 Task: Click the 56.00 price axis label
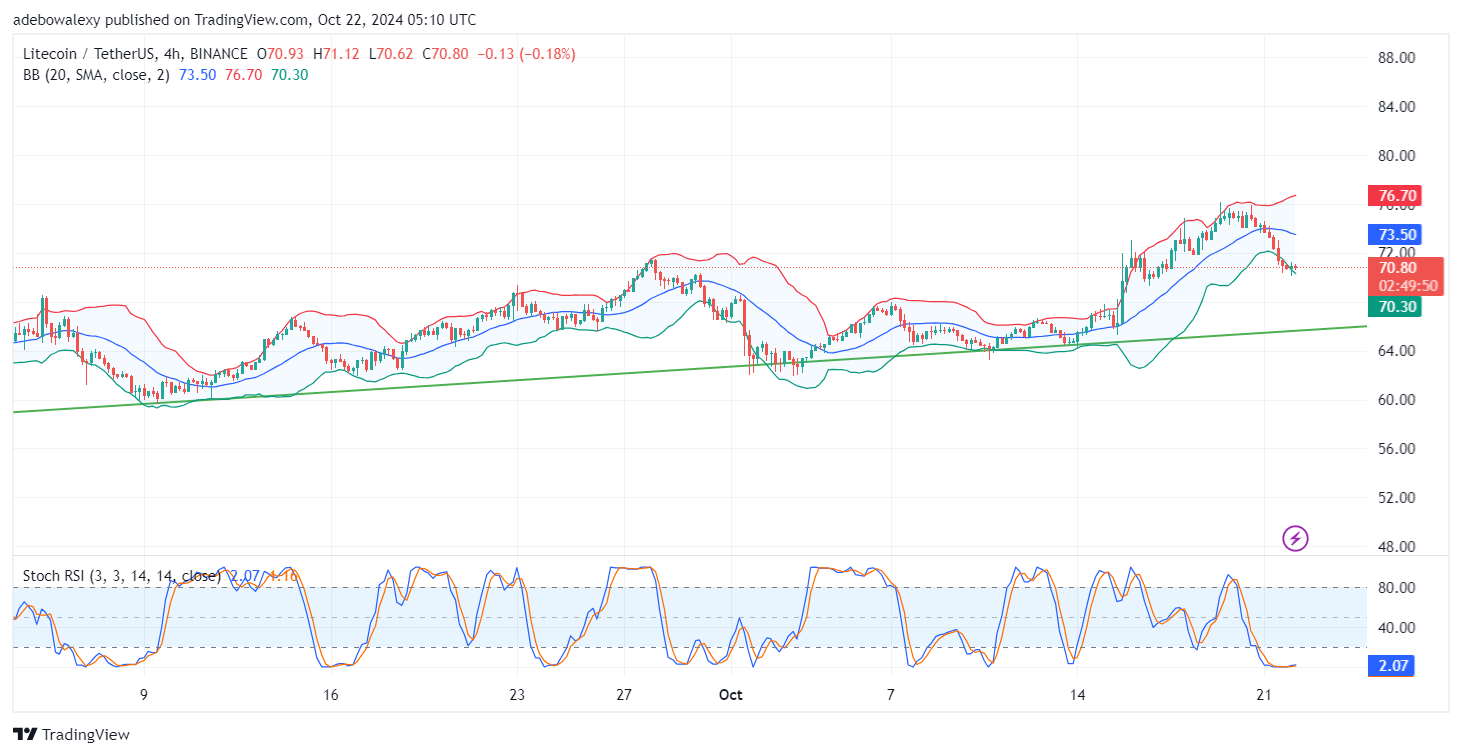pyautogui.click(x=1395, y=449)
